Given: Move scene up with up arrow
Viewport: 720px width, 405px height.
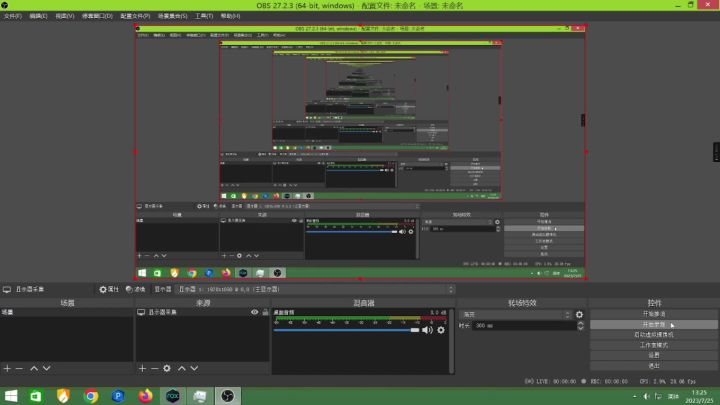Looking at the screenshot, I should (x=34, y=368).
